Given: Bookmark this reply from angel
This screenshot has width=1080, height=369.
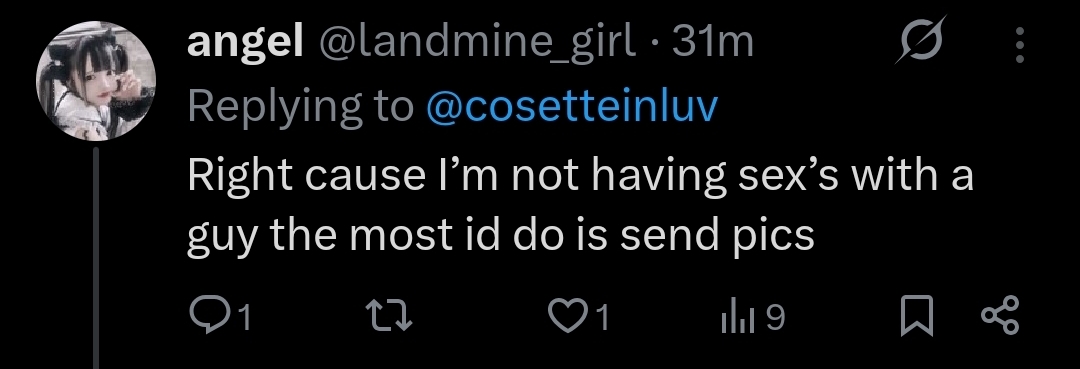Looking at the screenshot, I should click(x=917, y=317).
